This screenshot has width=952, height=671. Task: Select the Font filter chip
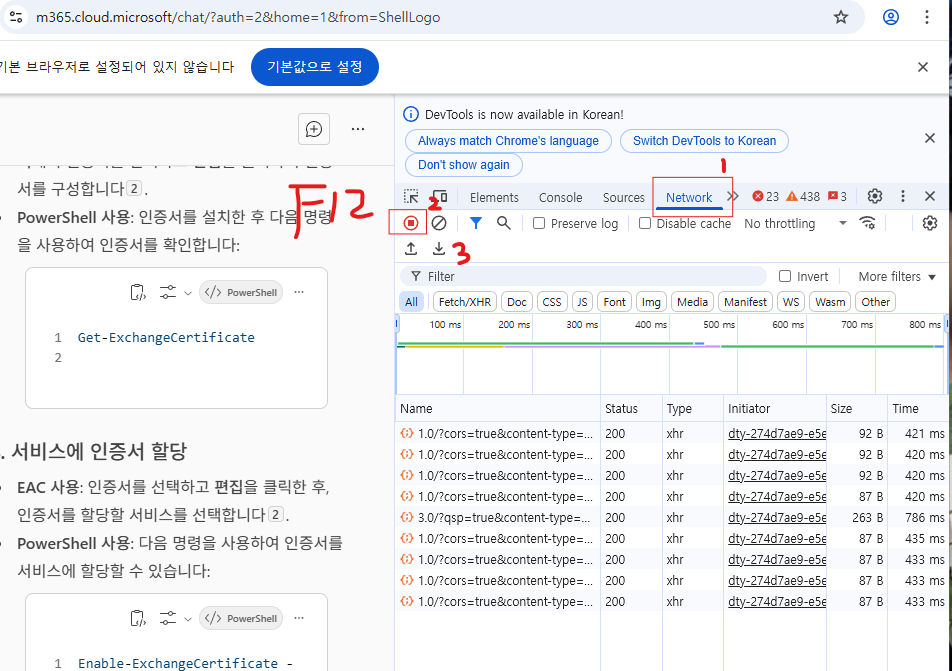click(614, 302)
